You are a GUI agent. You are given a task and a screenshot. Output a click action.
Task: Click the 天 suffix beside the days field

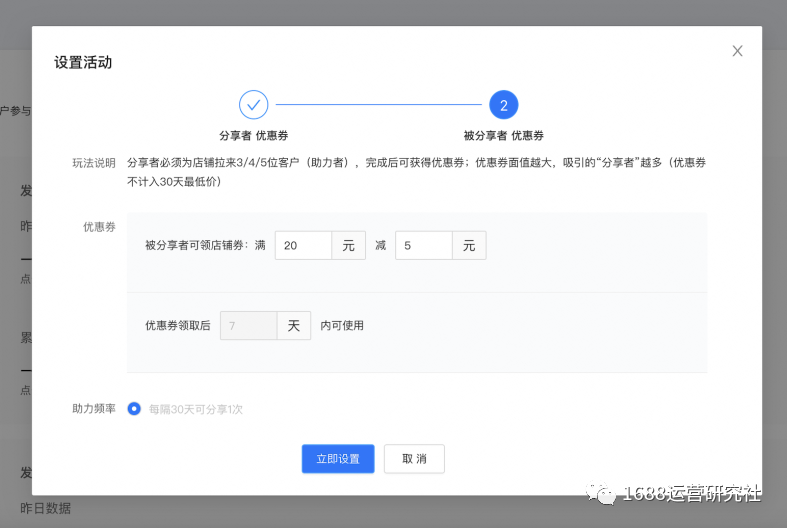294,326
